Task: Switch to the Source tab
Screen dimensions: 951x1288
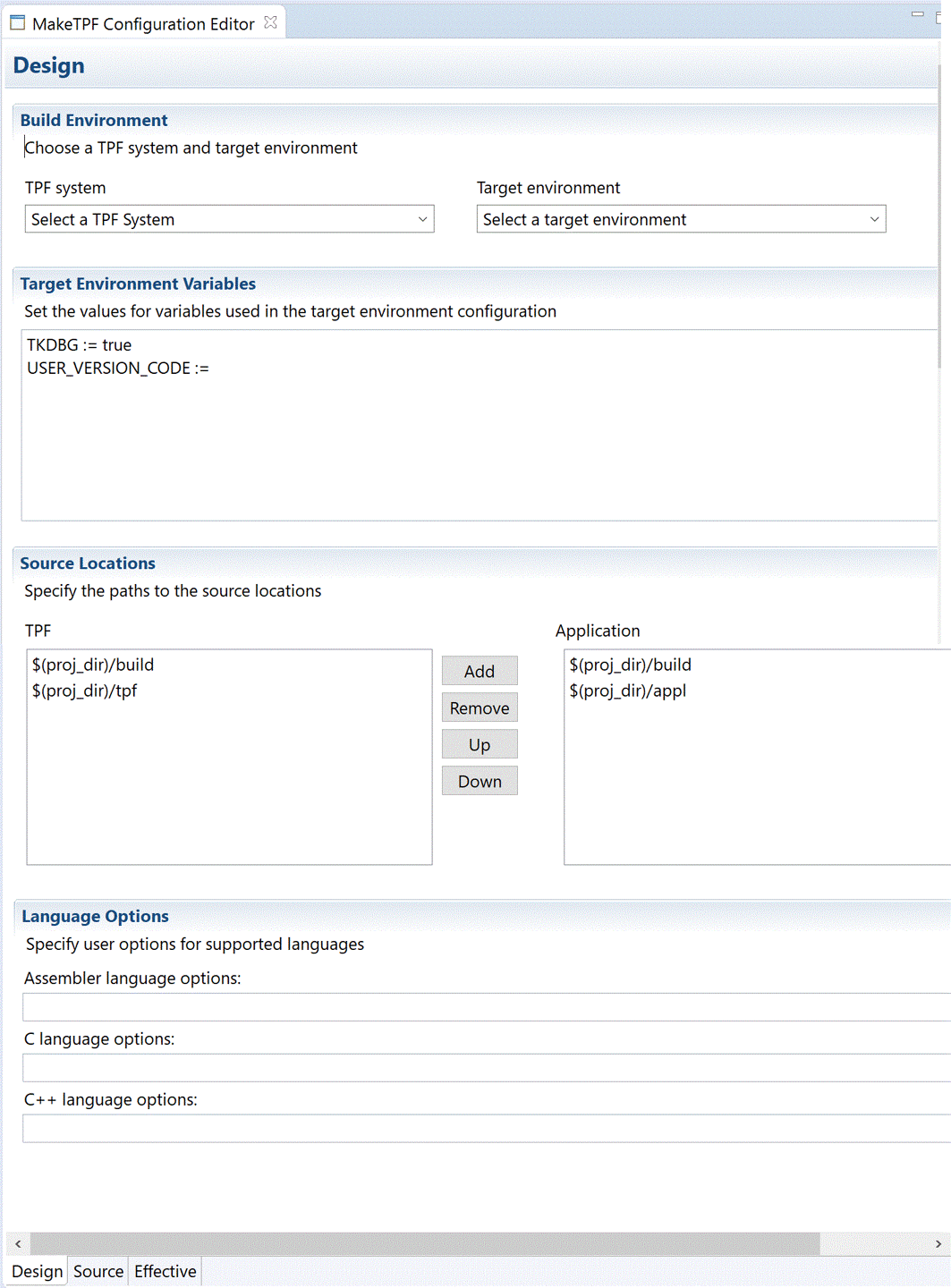Action: [98, 1271]
